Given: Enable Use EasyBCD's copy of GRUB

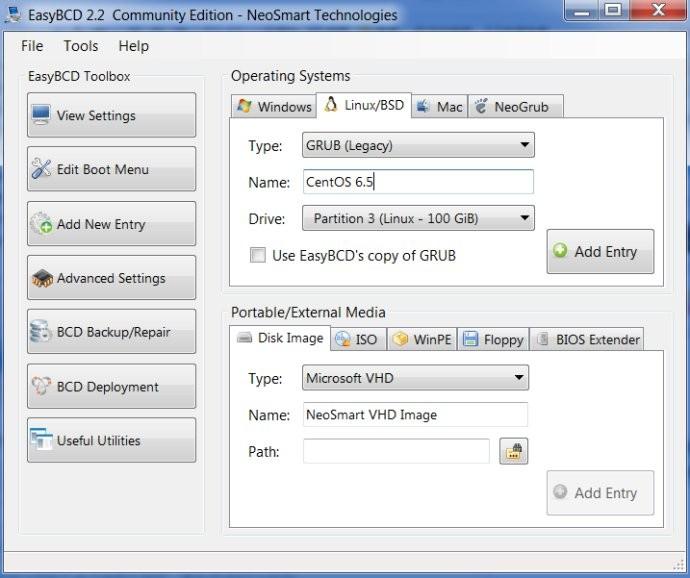Looking at the screenshot, I should click(258, 255).
